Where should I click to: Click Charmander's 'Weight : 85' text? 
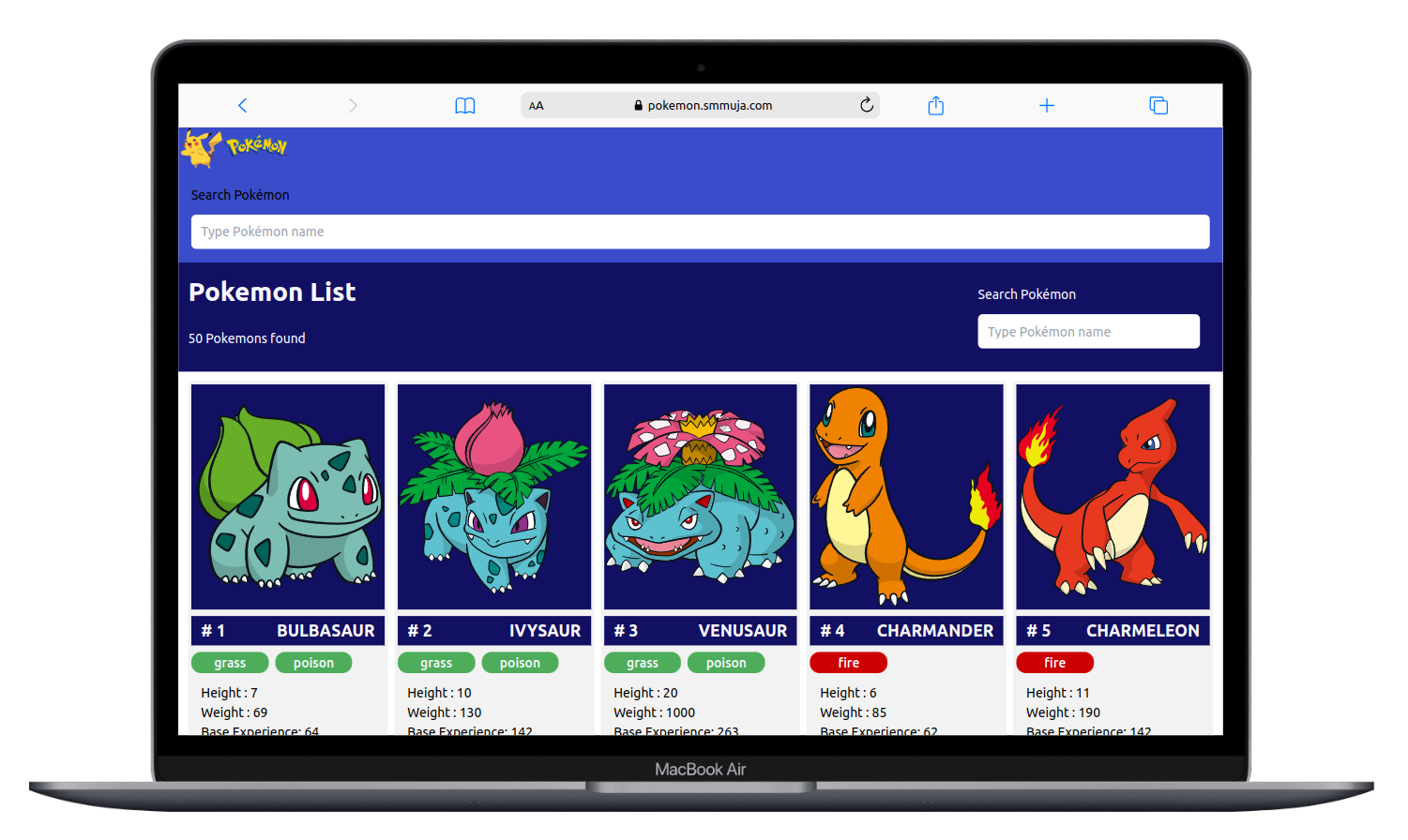[x=853, y=712]
